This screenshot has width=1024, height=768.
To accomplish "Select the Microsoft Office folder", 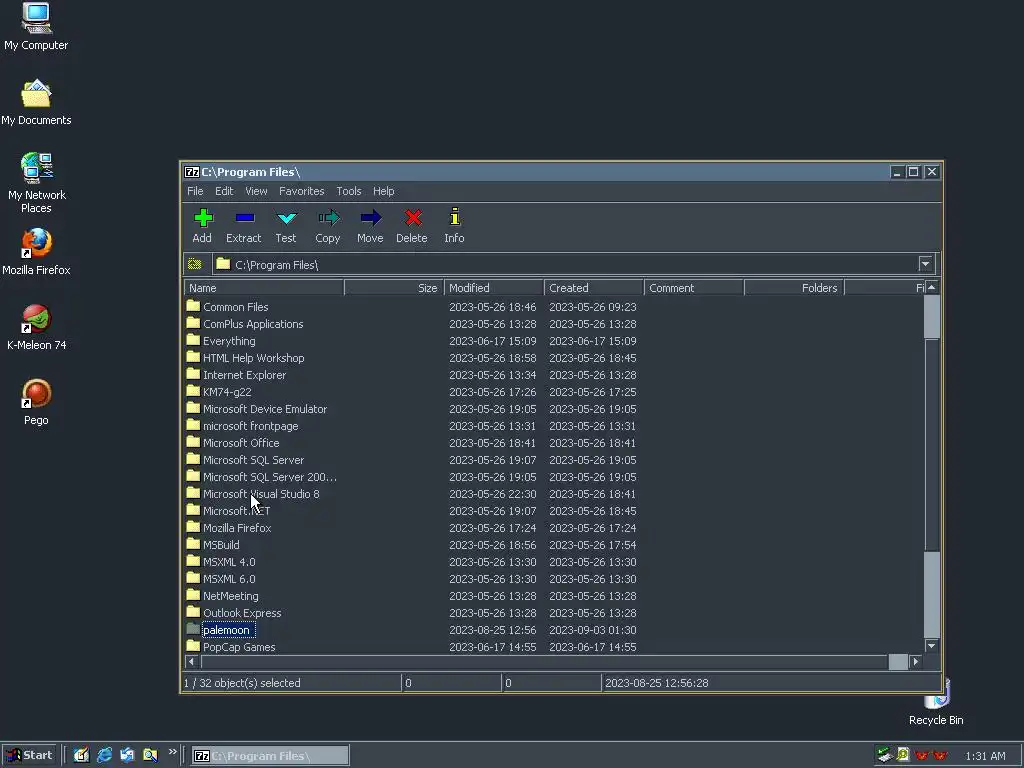I will click(240, 443).
